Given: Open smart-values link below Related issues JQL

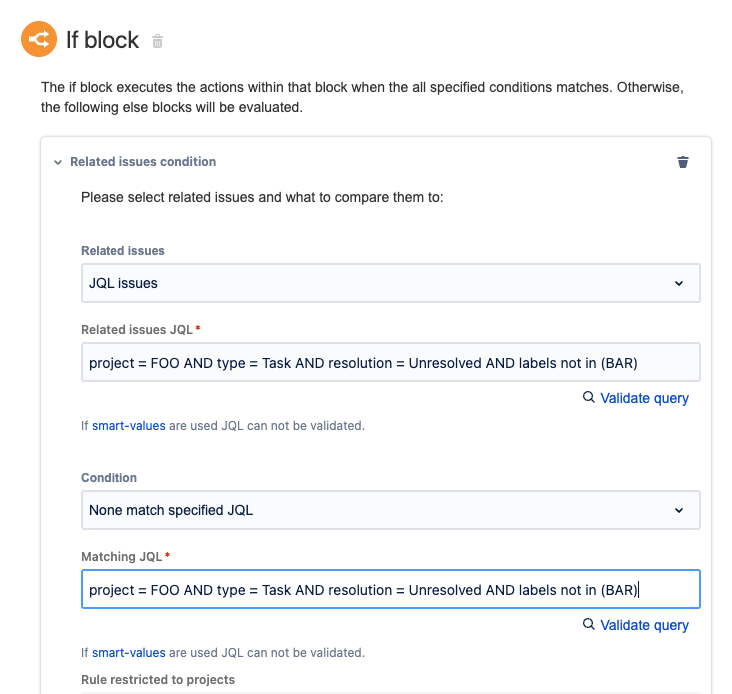Looking at the screenshot, I should (x=128, y=426).
